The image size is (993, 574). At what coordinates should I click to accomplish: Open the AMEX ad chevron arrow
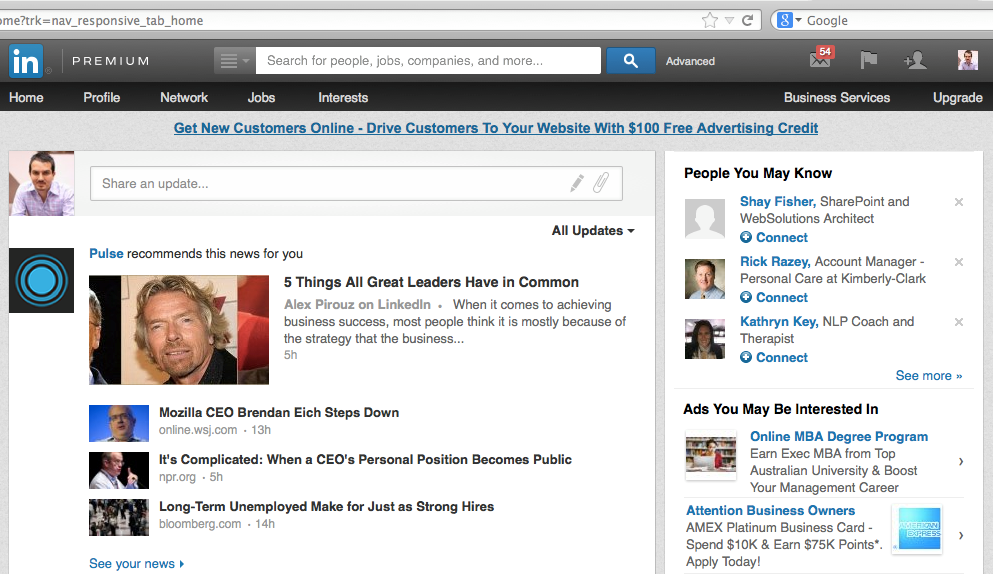click(x=961, y=535)
